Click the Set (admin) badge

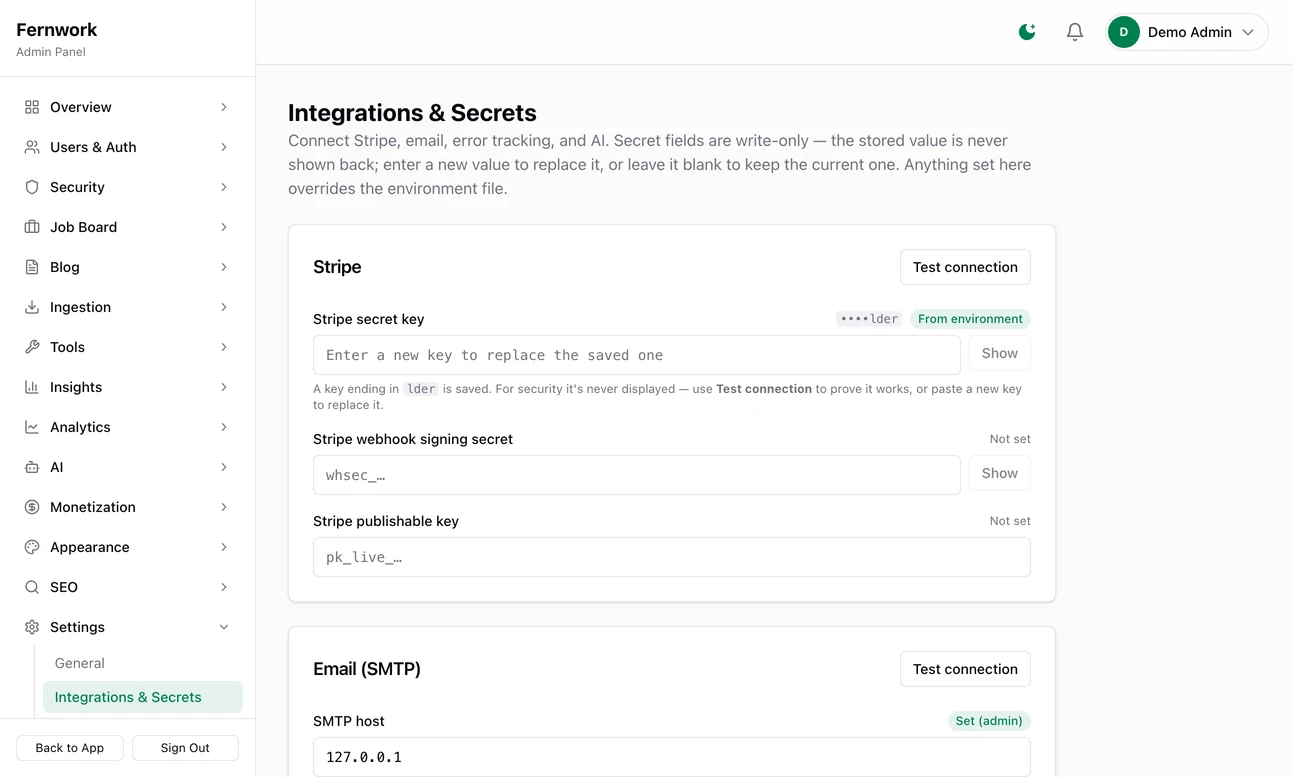tap(989, 721)
